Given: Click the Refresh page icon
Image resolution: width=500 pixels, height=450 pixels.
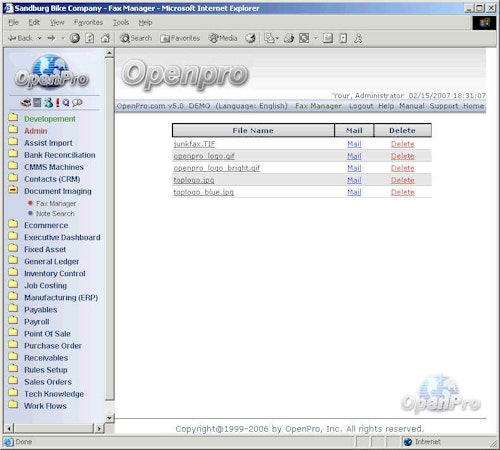Looking at the screenshot, I should (90, 38).
